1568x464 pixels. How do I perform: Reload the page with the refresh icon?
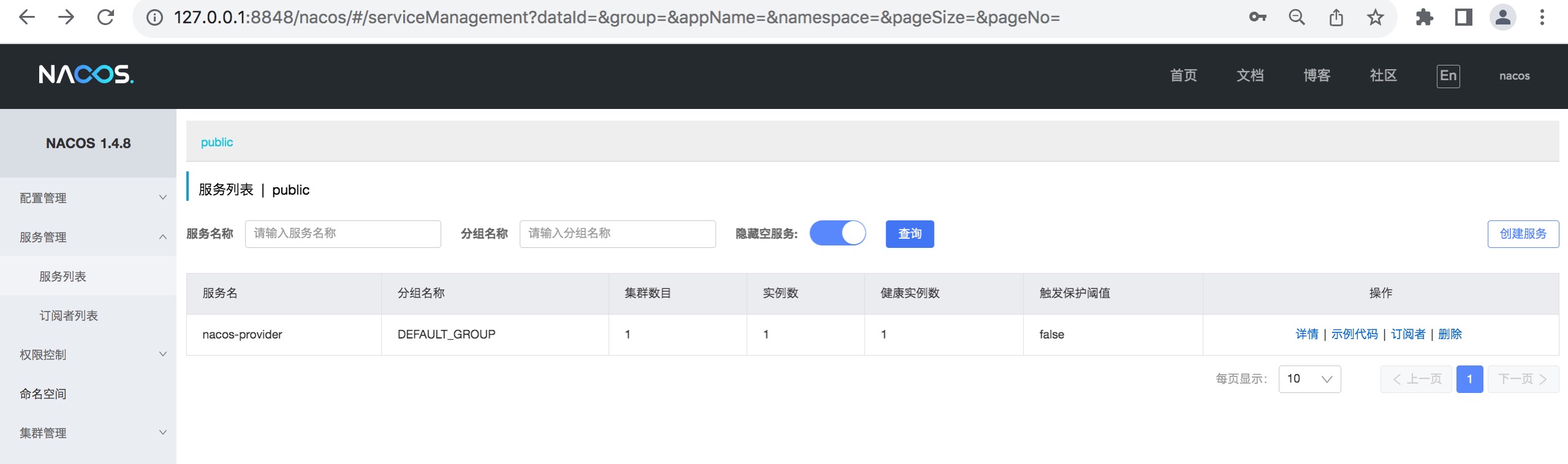pyautogui.click(x=105, y=17)
